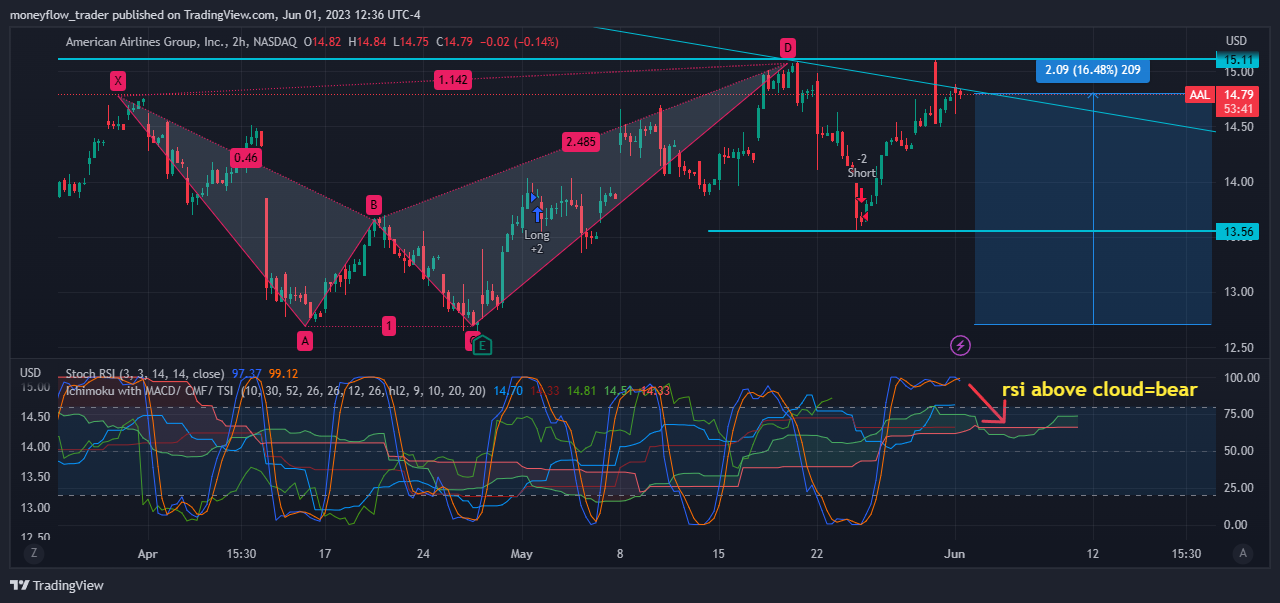Click the 24 date on time axis
Viewport: 1280px width, 603px height.
click(x=424, y=553)
